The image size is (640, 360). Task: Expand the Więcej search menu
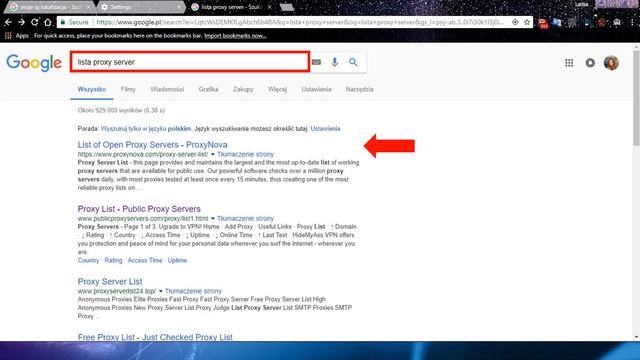(x=277, y=89)
